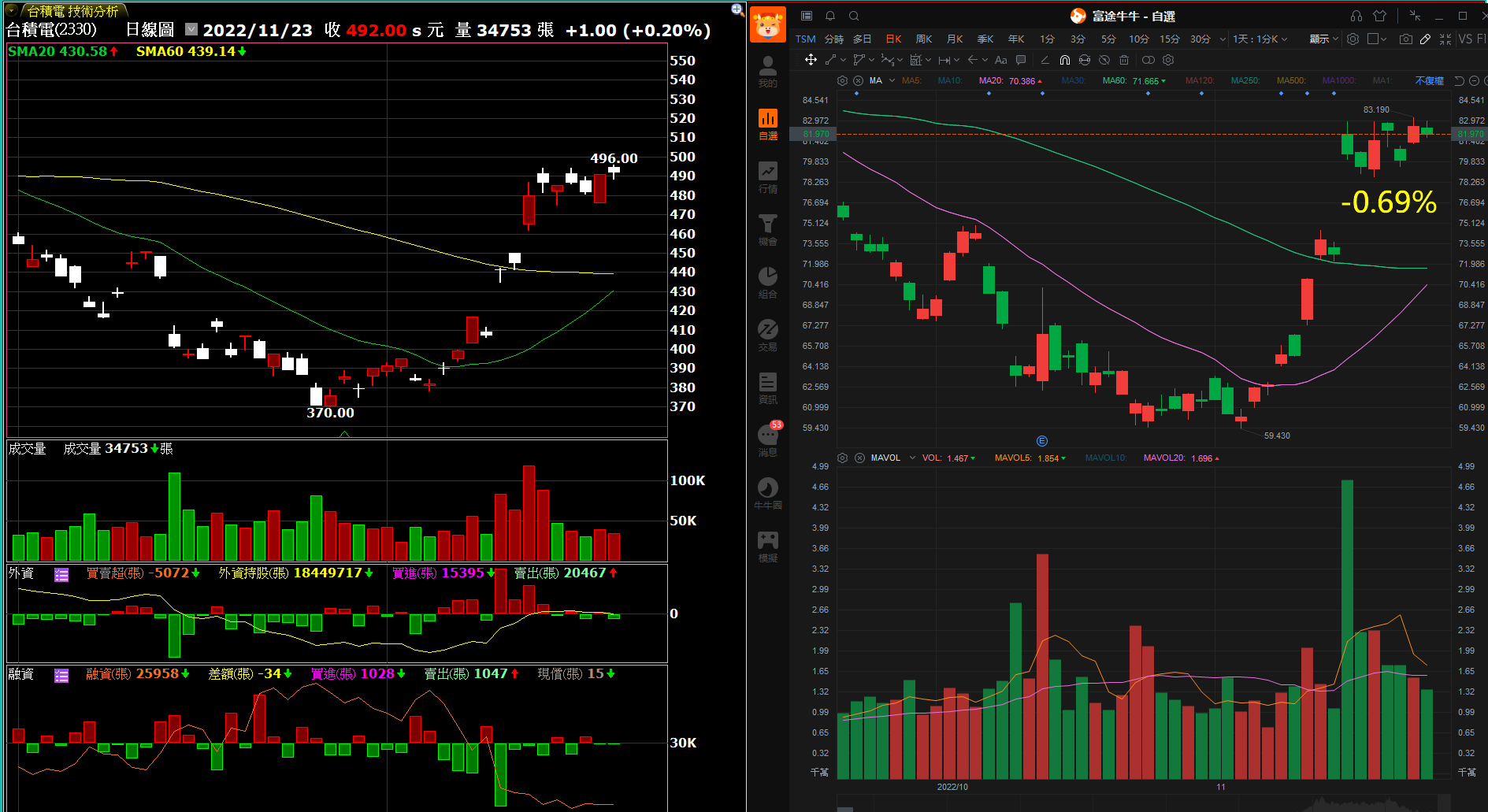Image resolution: width=1488 pixels, height=812 pixels.
Task: Open the 顯示 display dropdown
Action: (x=1323, y=39)
